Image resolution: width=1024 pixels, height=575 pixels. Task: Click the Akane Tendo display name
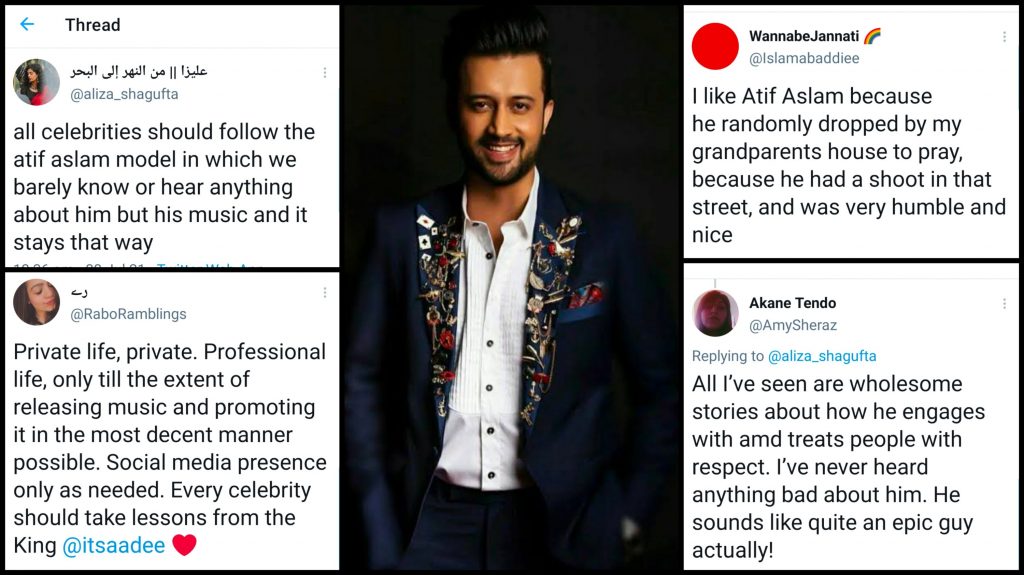pyautogui.click(x=792, y=303)
